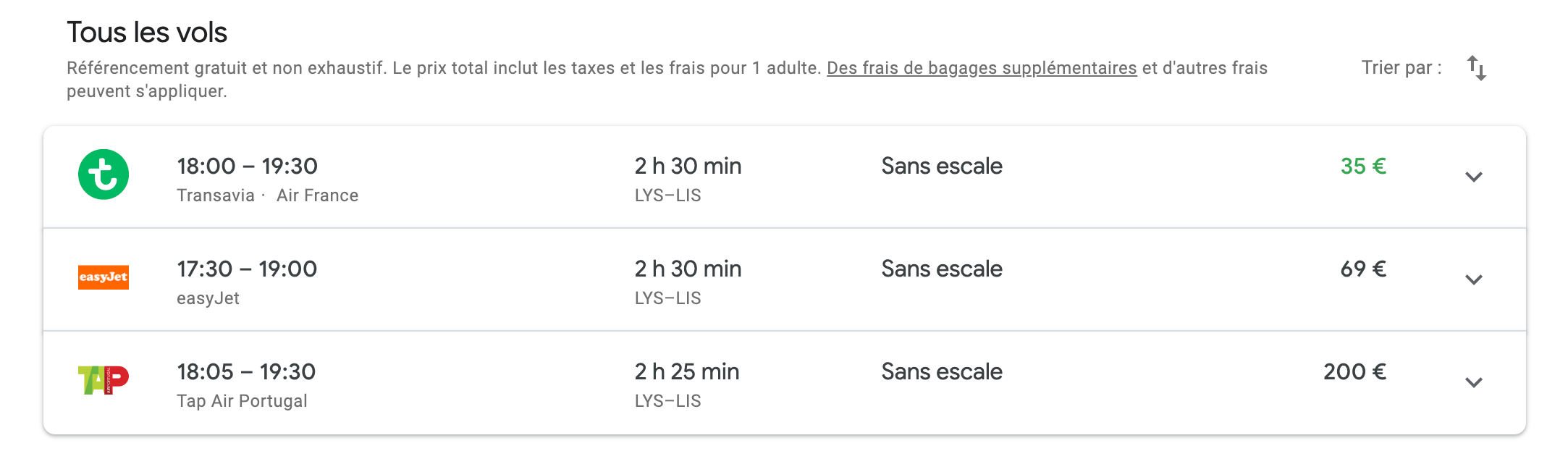Click the 'Trier par :' label
Screen dimensions: 1568x459
tap(1401, 68)
